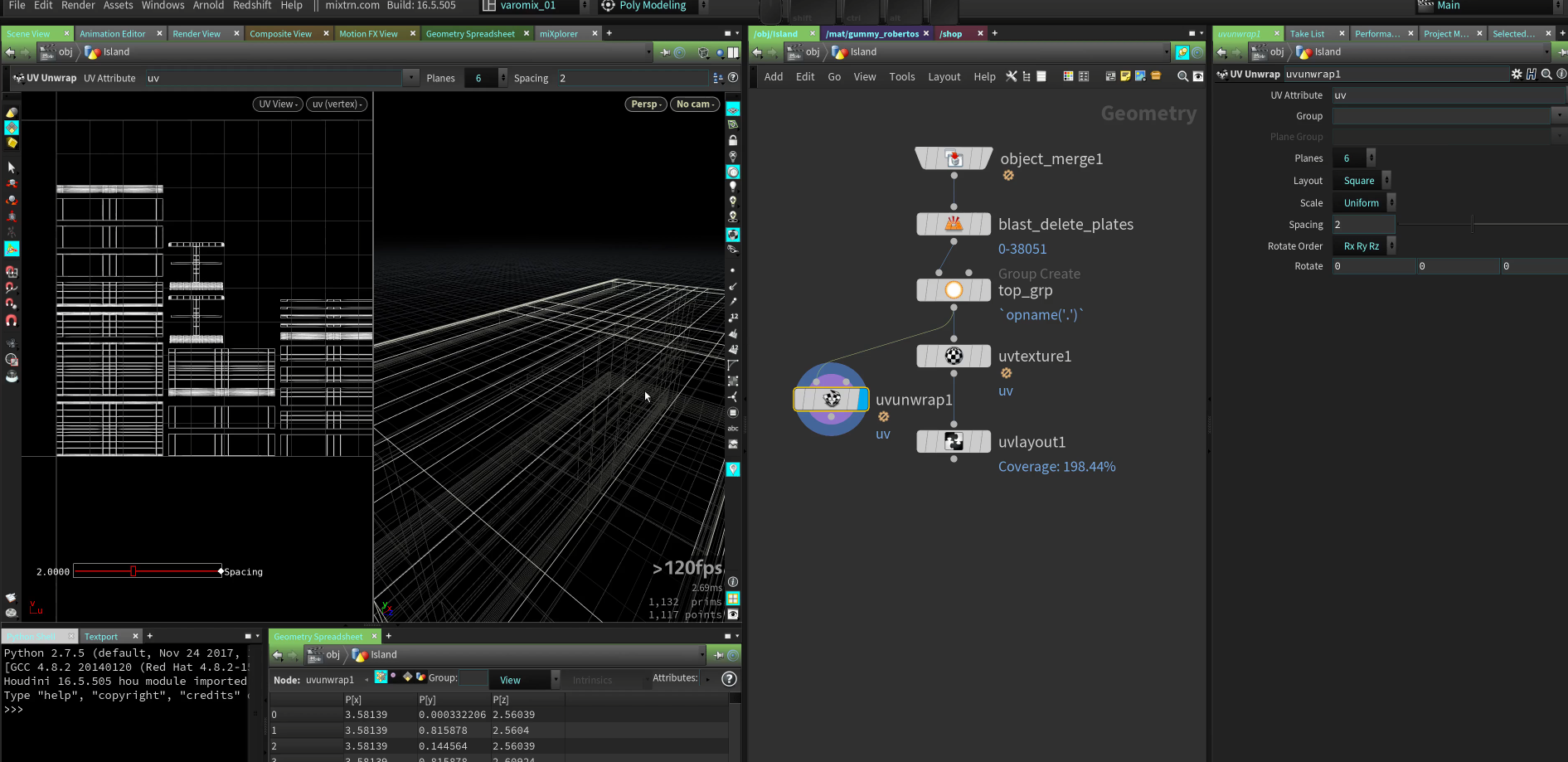Open the network editor search magnifier
Screen dimensions: 1568x762
(x=1182, y=76)
